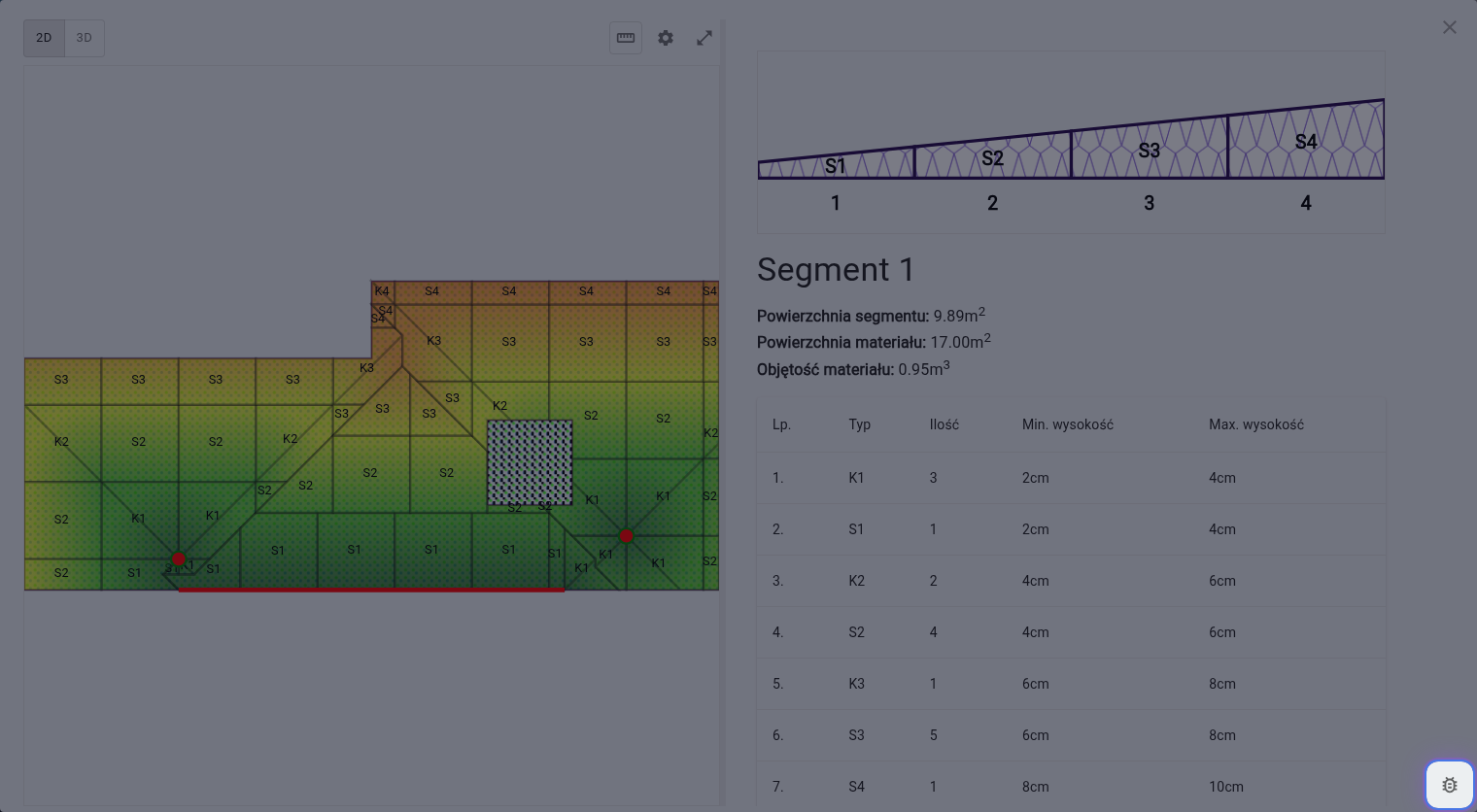Click the left red drain point
The image size is (1477, 812).
tap(179, 559)
